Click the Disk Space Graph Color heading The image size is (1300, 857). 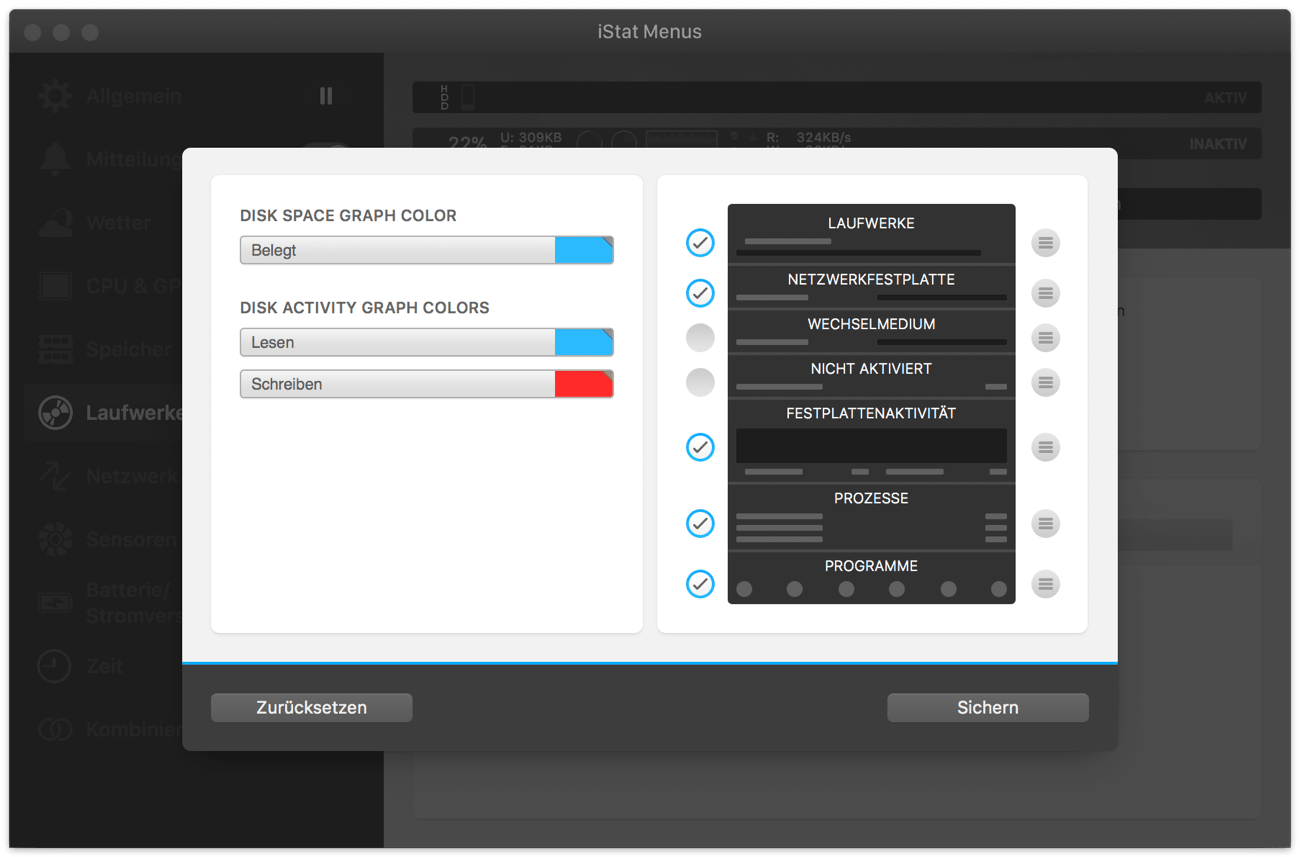tap(348, 215)
